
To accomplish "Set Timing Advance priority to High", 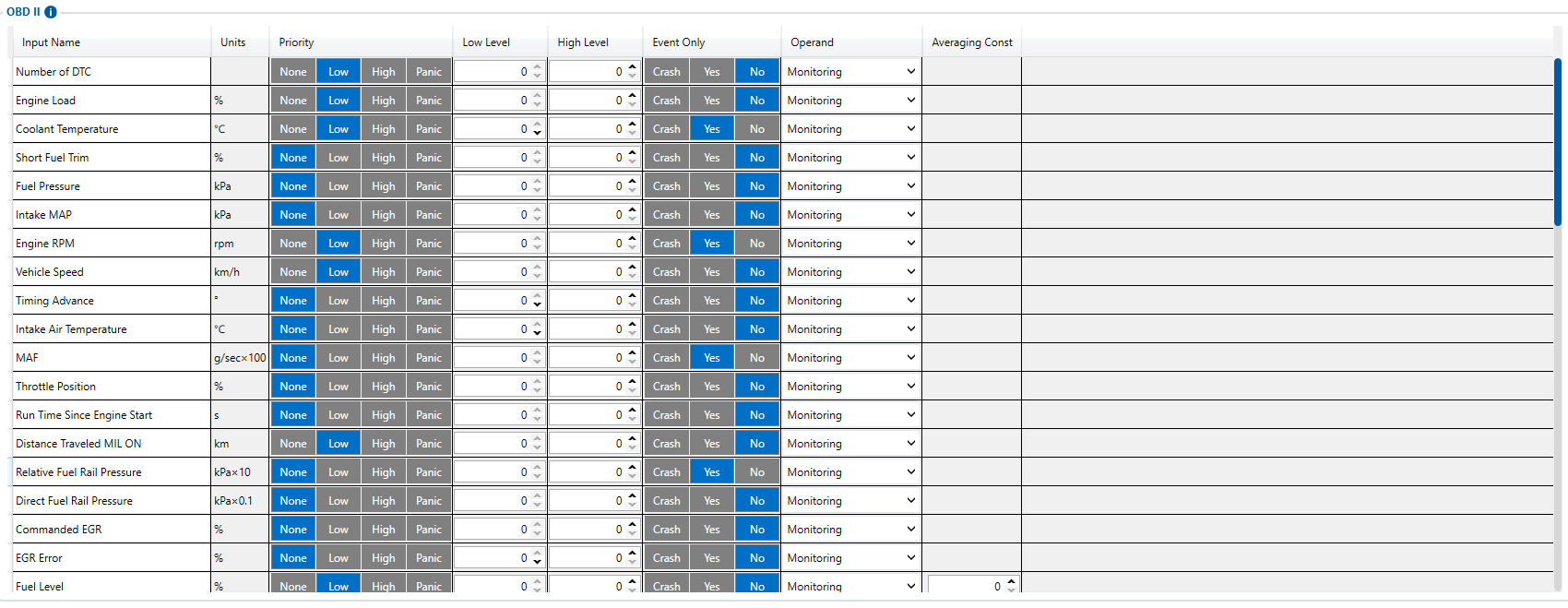I will pos(384,301).
